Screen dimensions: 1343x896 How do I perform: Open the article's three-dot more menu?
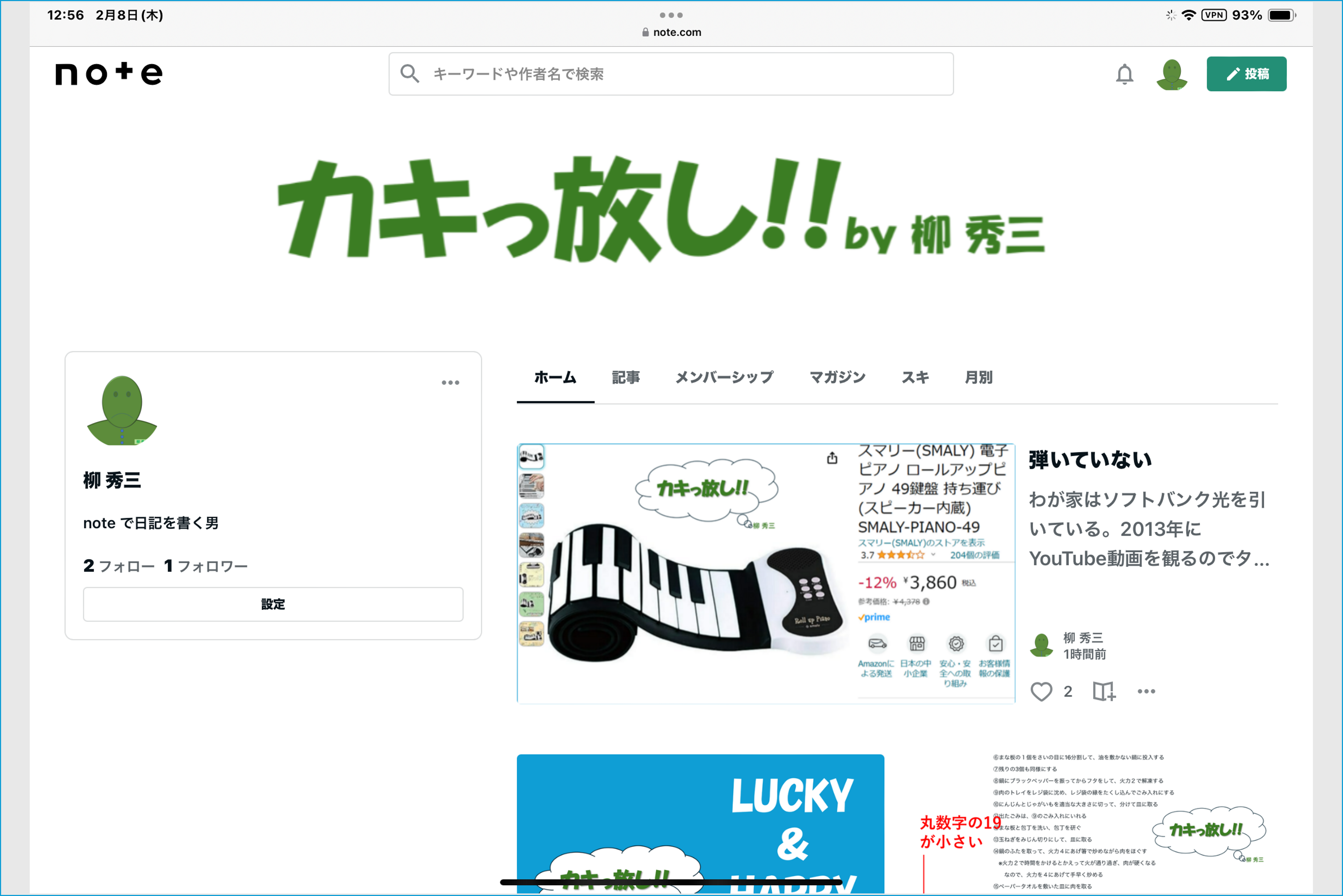coord(1146,692)
